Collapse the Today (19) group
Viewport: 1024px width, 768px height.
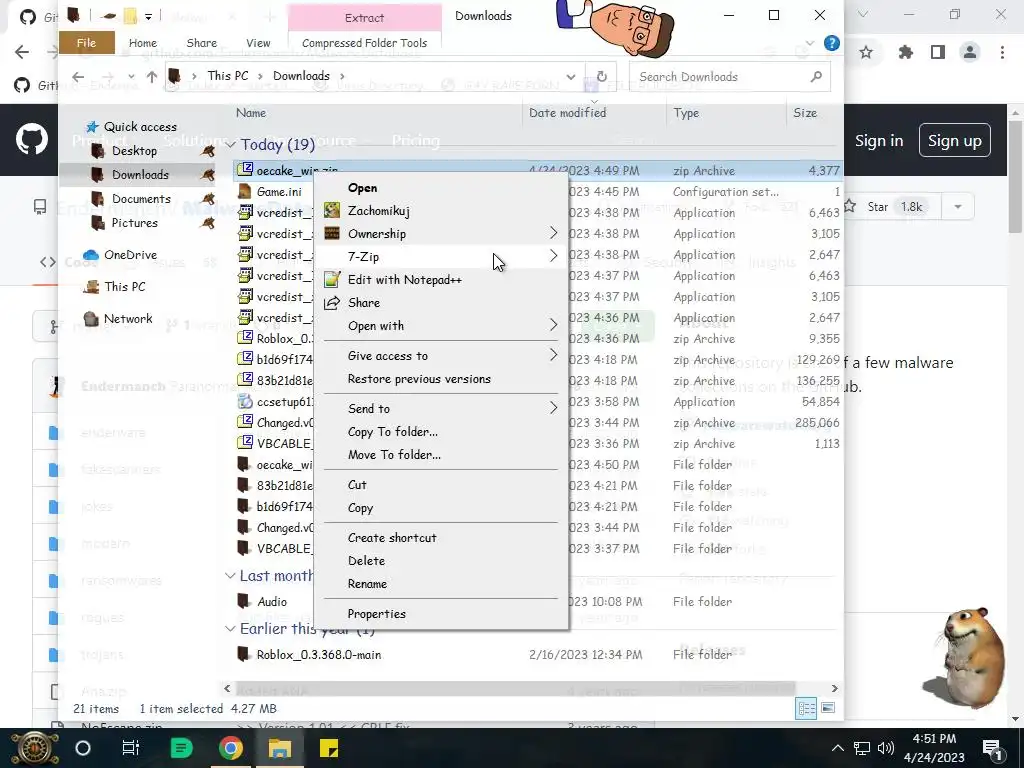(x=231, y=144)
